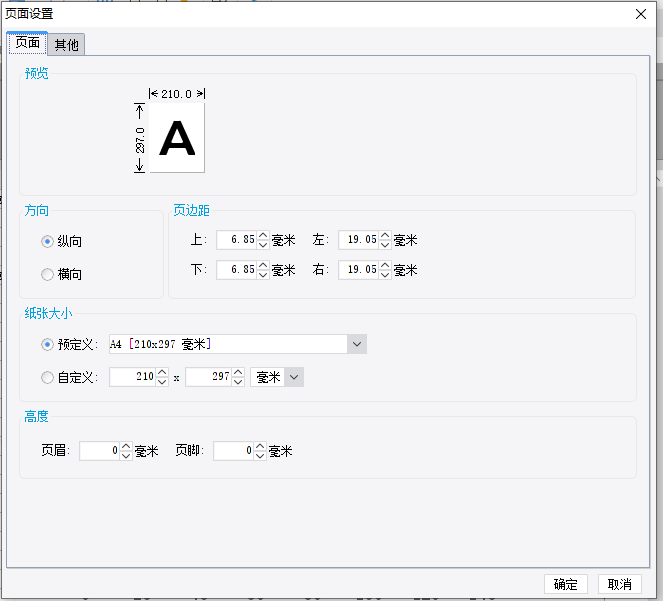Click the custom width 210 field
The image size is (663, 601).
click(x=133, y=377)
